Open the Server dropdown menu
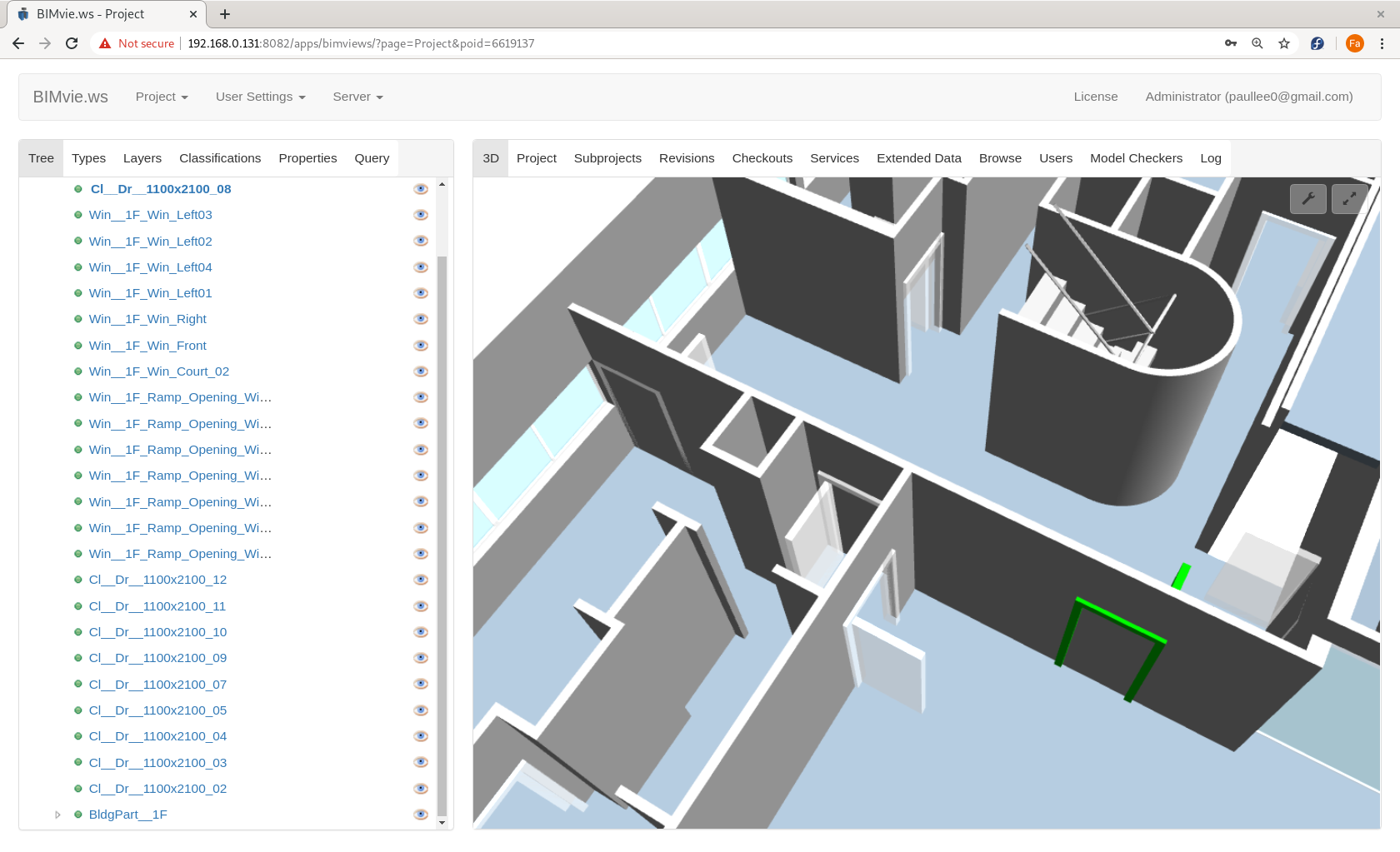This screenshot has width=1400, height=852. [357, 97]
